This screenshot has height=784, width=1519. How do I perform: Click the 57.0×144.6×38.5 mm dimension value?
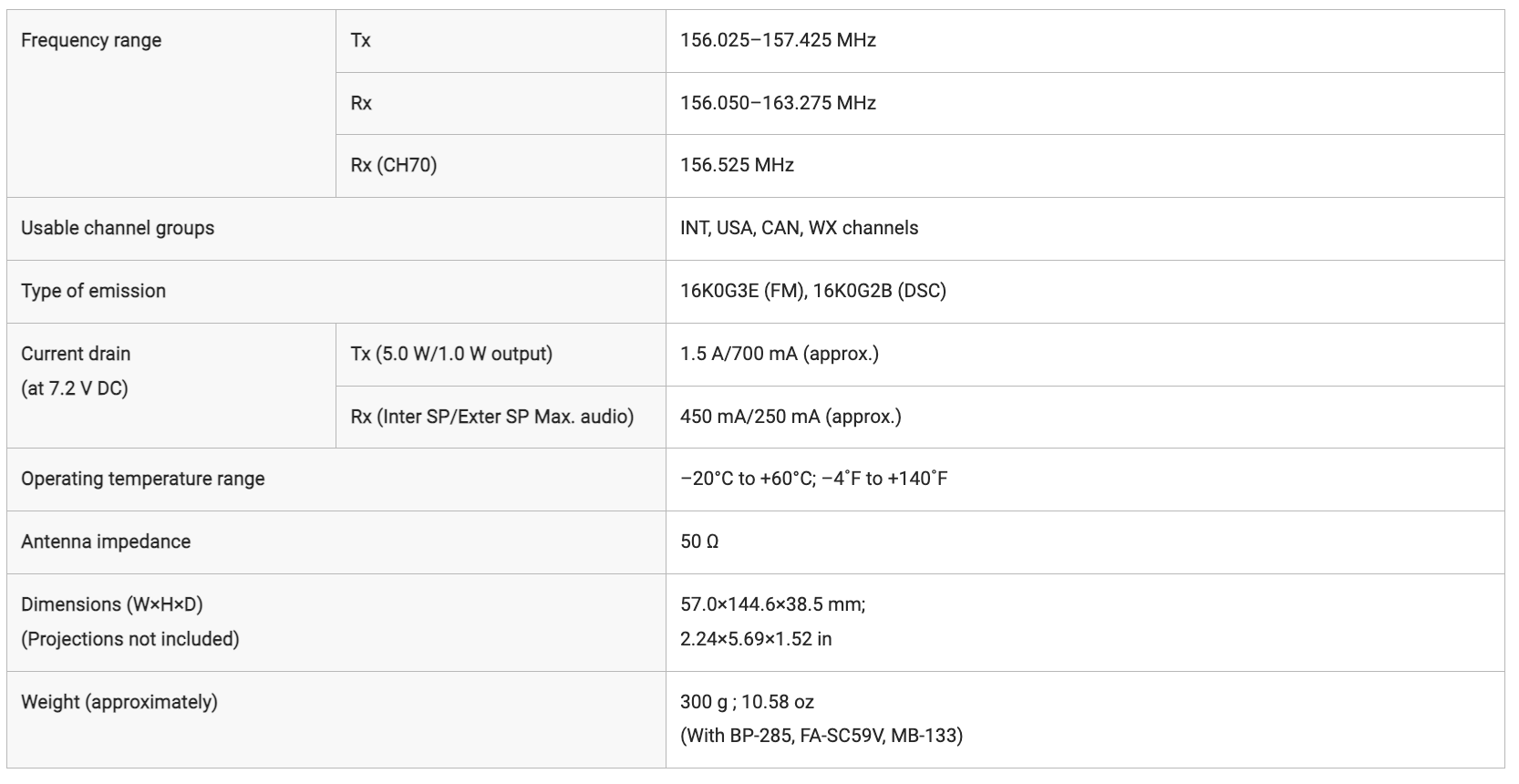pos(773,604)
